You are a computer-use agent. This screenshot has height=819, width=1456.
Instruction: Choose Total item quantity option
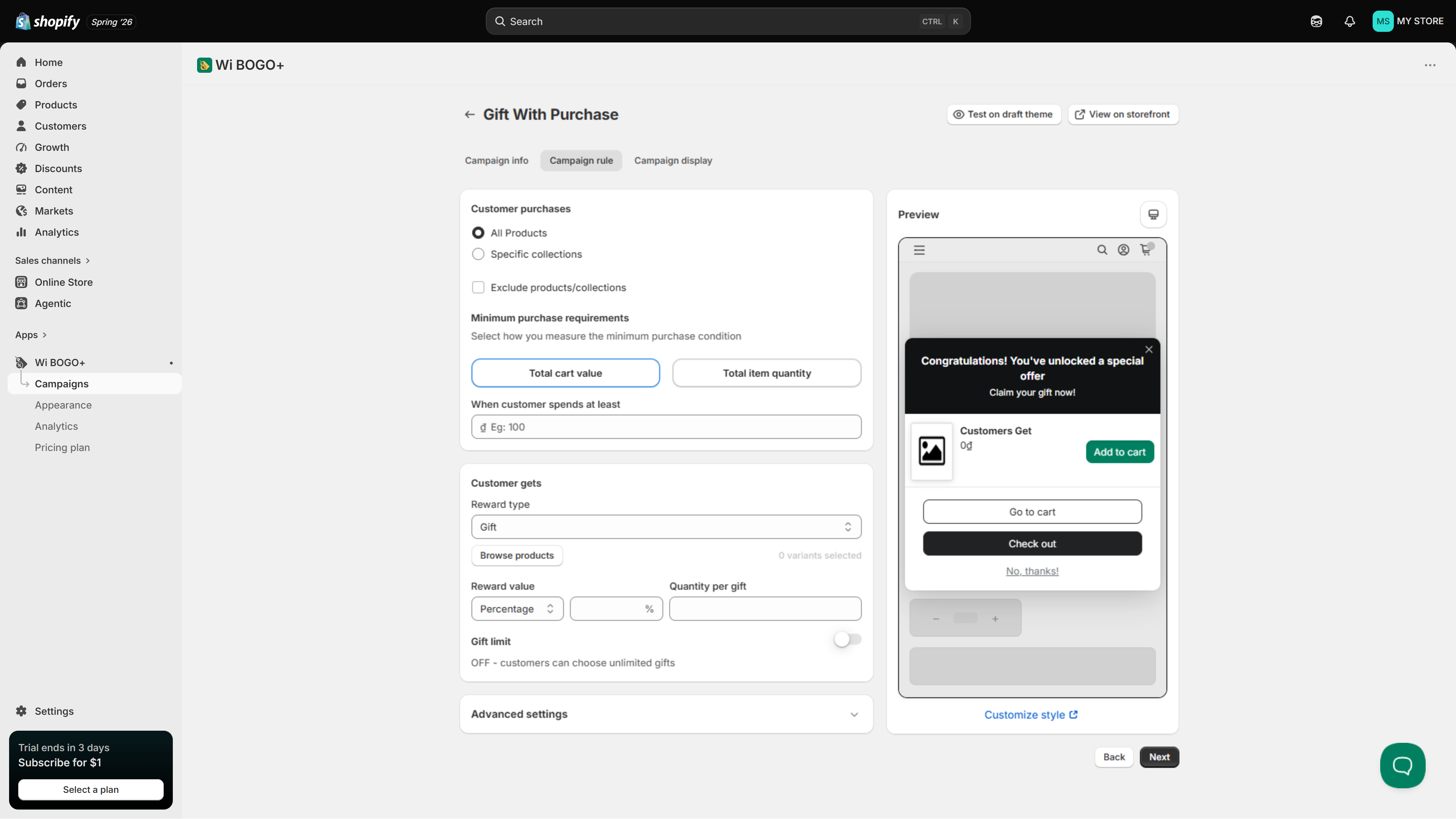click(x=766, y=373)
